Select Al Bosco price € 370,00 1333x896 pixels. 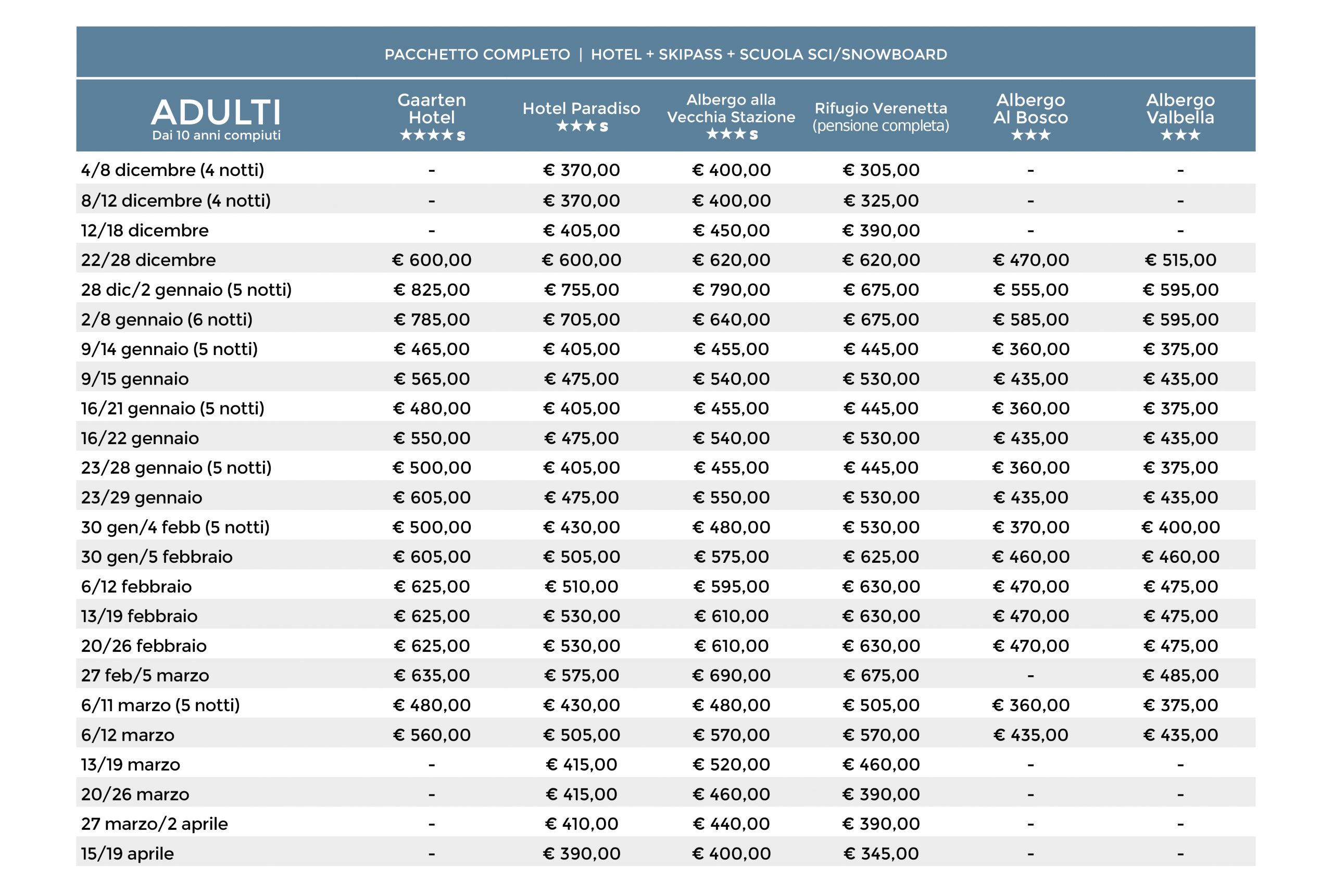tap(1031, 527)
